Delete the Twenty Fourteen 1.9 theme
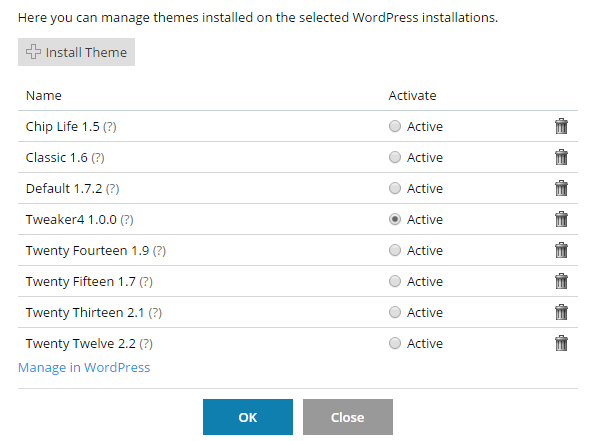The image size is (596, 441). [561, 250]
